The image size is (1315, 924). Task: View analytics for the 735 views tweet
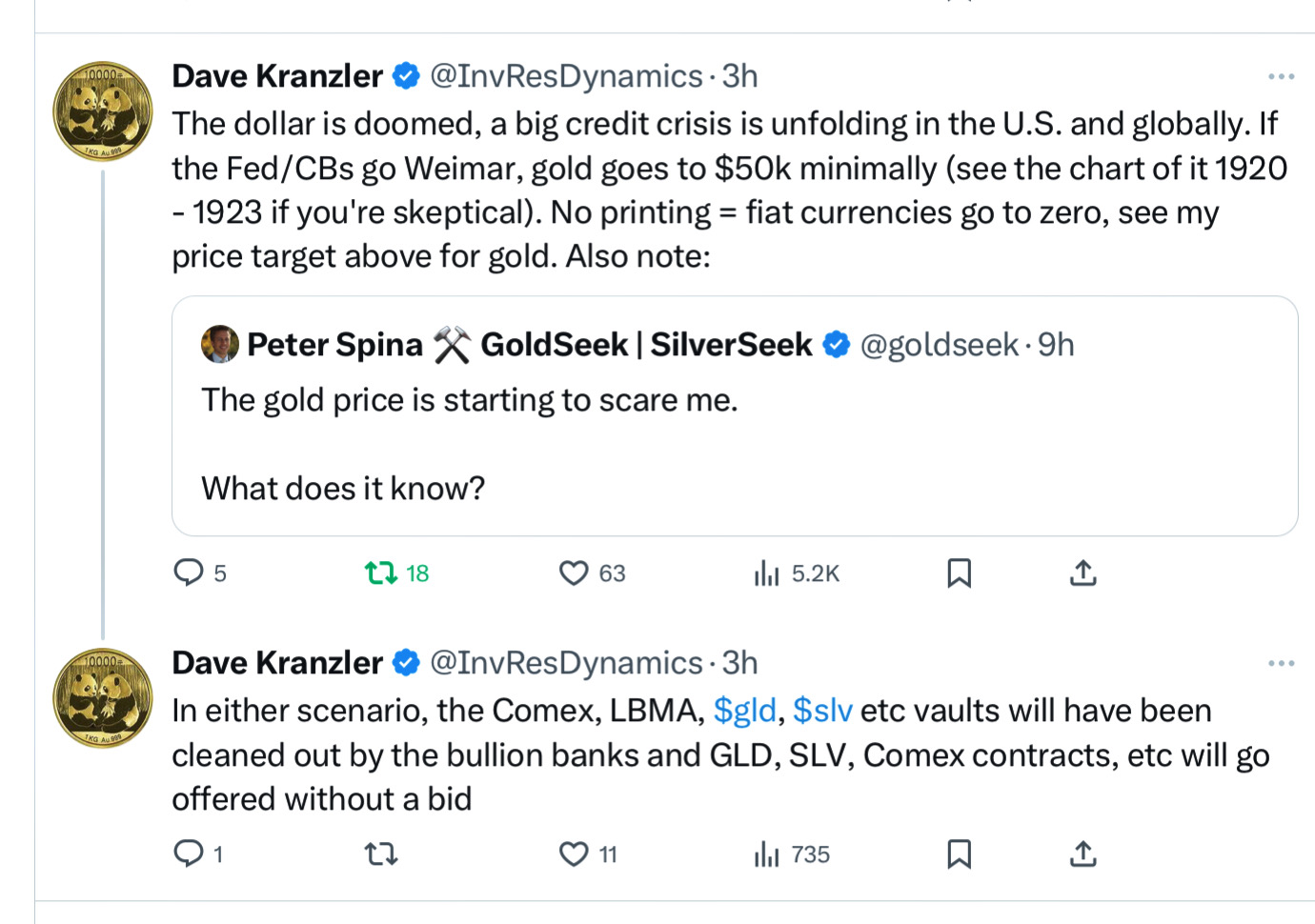[x=767, y=854]
